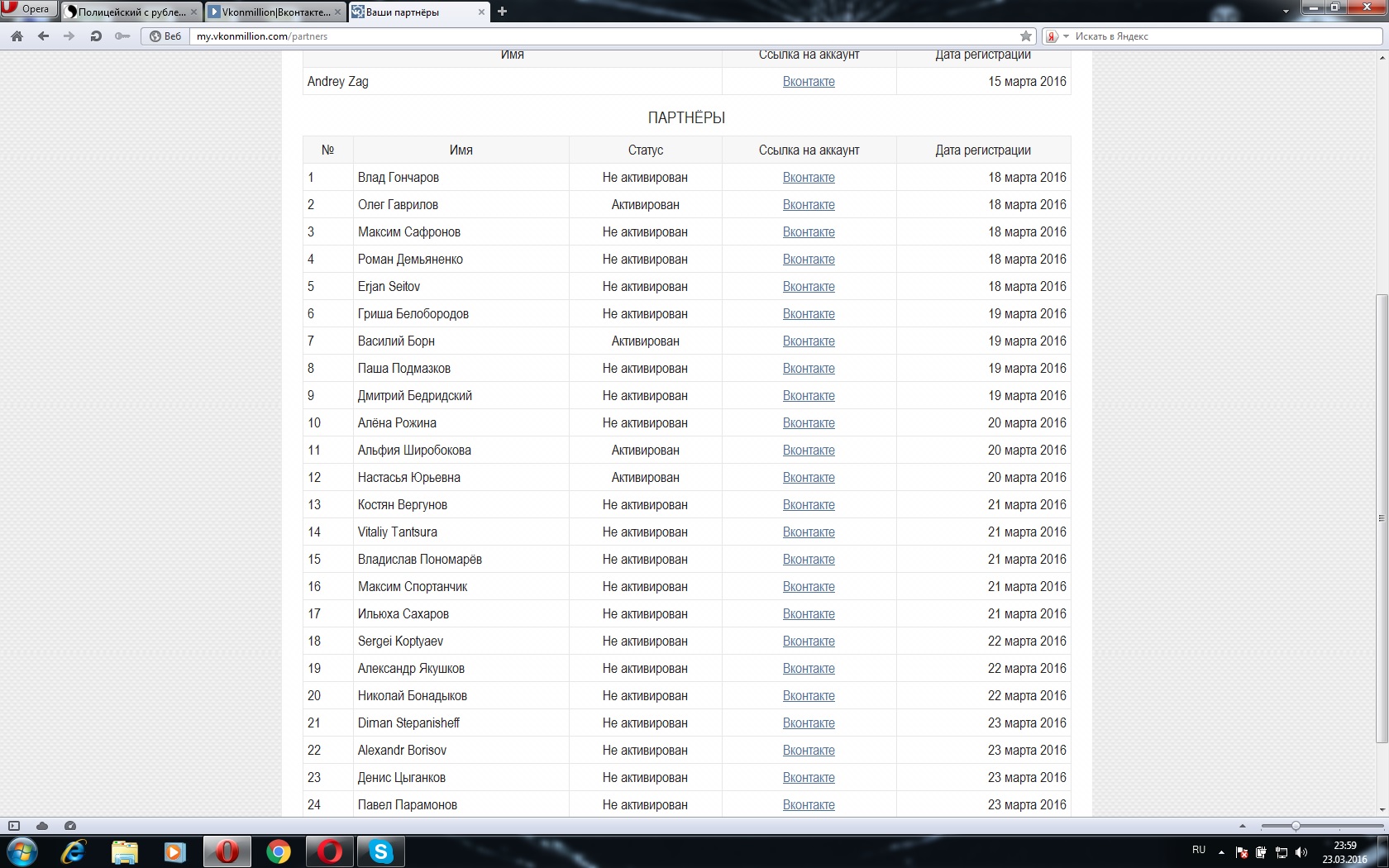The height and width of the screenshot is (868, 1389).
Task: Open the network icon in system tray
Action: coord(1282,852)
